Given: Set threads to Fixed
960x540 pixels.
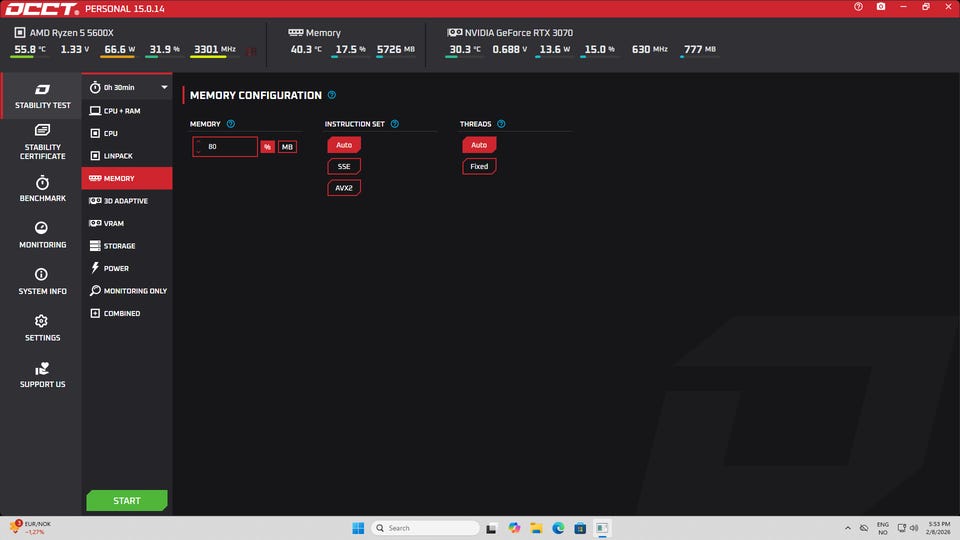Looking at the screenshot, I should click(x=479, y=167).
